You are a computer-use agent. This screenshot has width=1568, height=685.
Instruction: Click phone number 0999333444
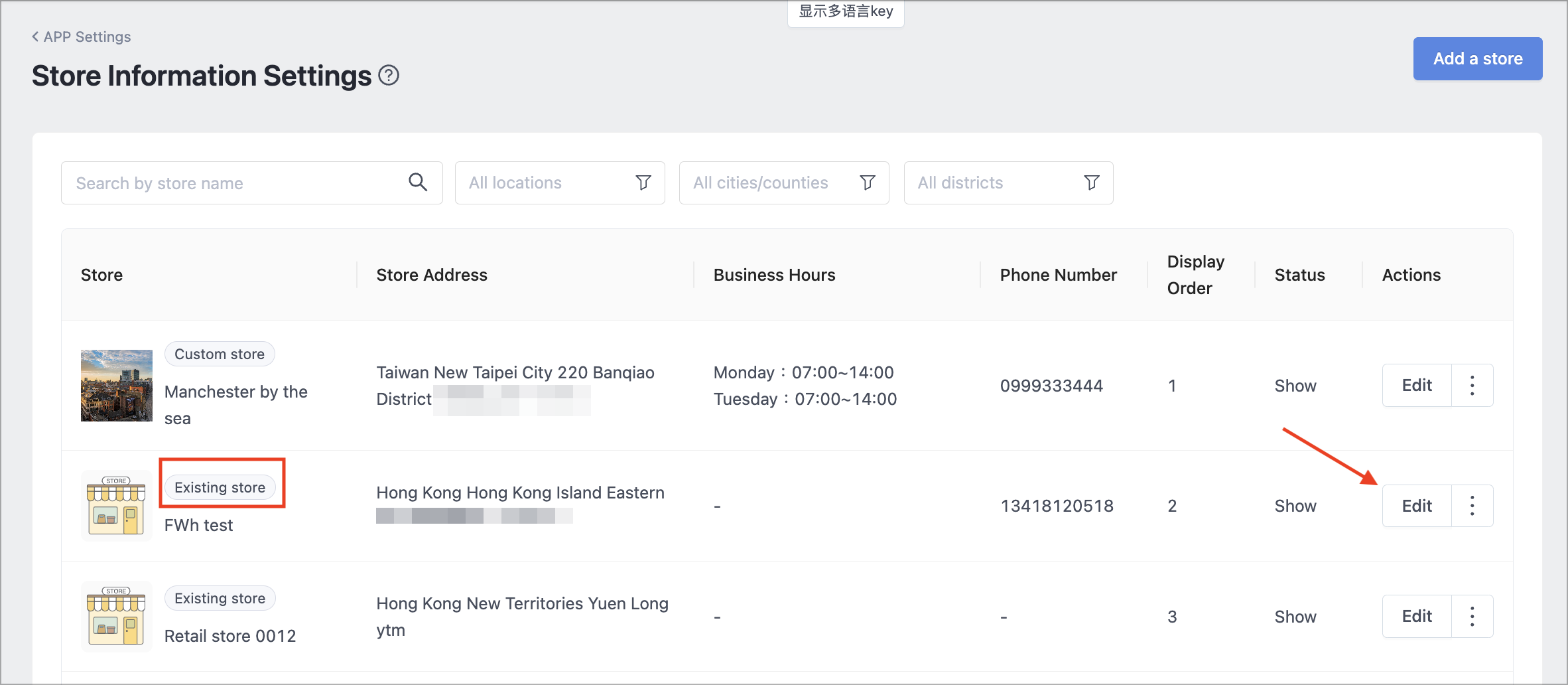(x=1051, y=386)
